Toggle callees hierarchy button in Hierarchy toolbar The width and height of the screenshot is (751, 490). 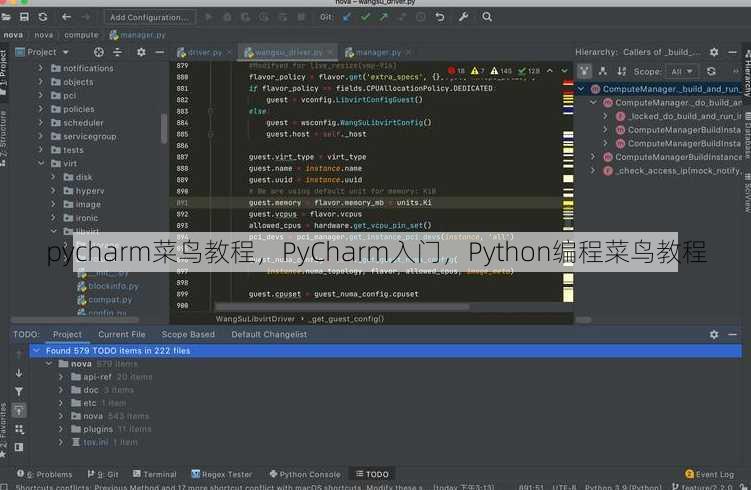click(603, 71)
